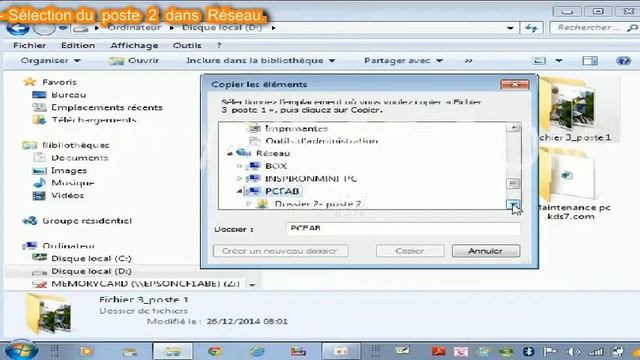Select Disque local (D:) in sidebar
640x360 pixels.
click(91, 271)
